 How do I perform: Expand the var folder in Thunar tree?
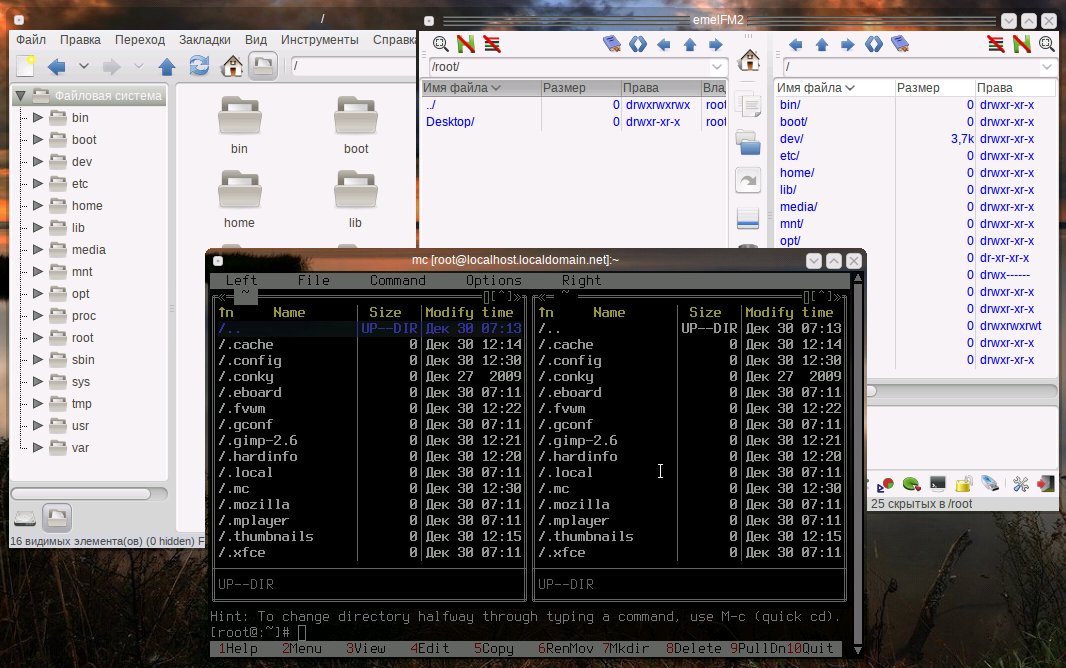(38, 447)
